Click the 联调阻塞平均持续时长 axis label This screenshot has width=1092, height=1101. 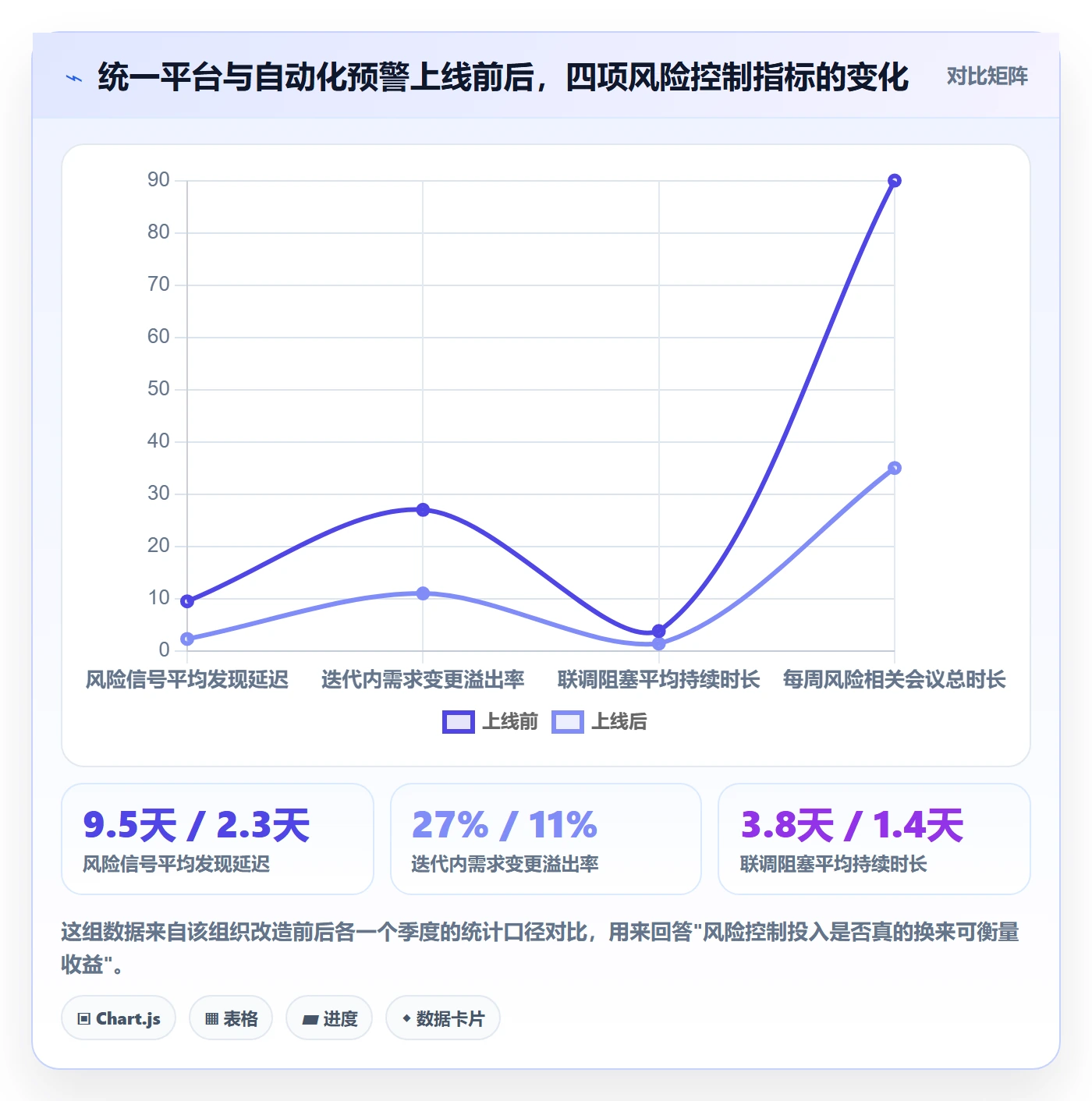659,680
